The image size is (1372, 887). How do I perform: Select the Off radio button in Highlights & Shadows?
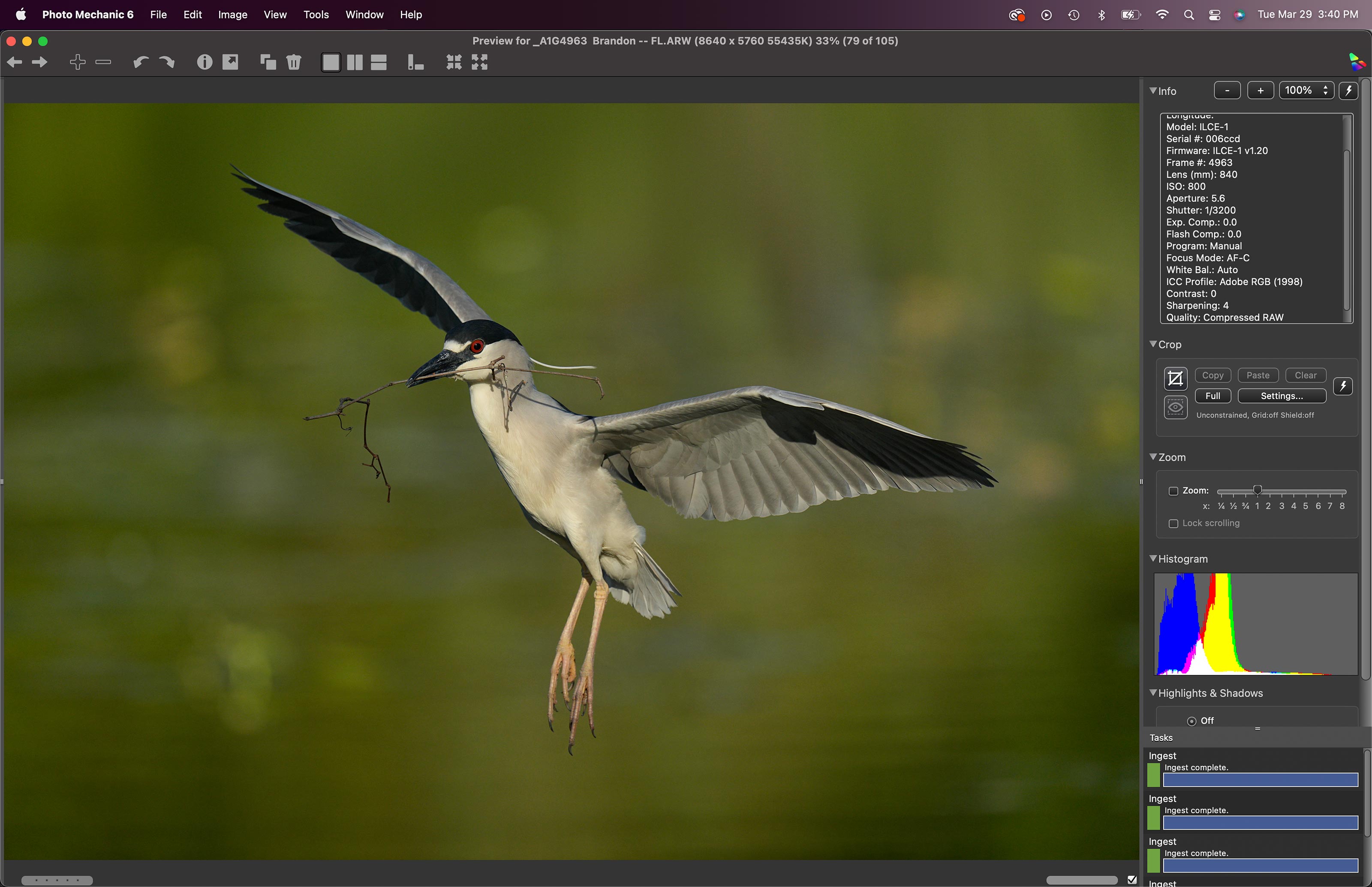pyautogui.click(x=1192, y=721)
